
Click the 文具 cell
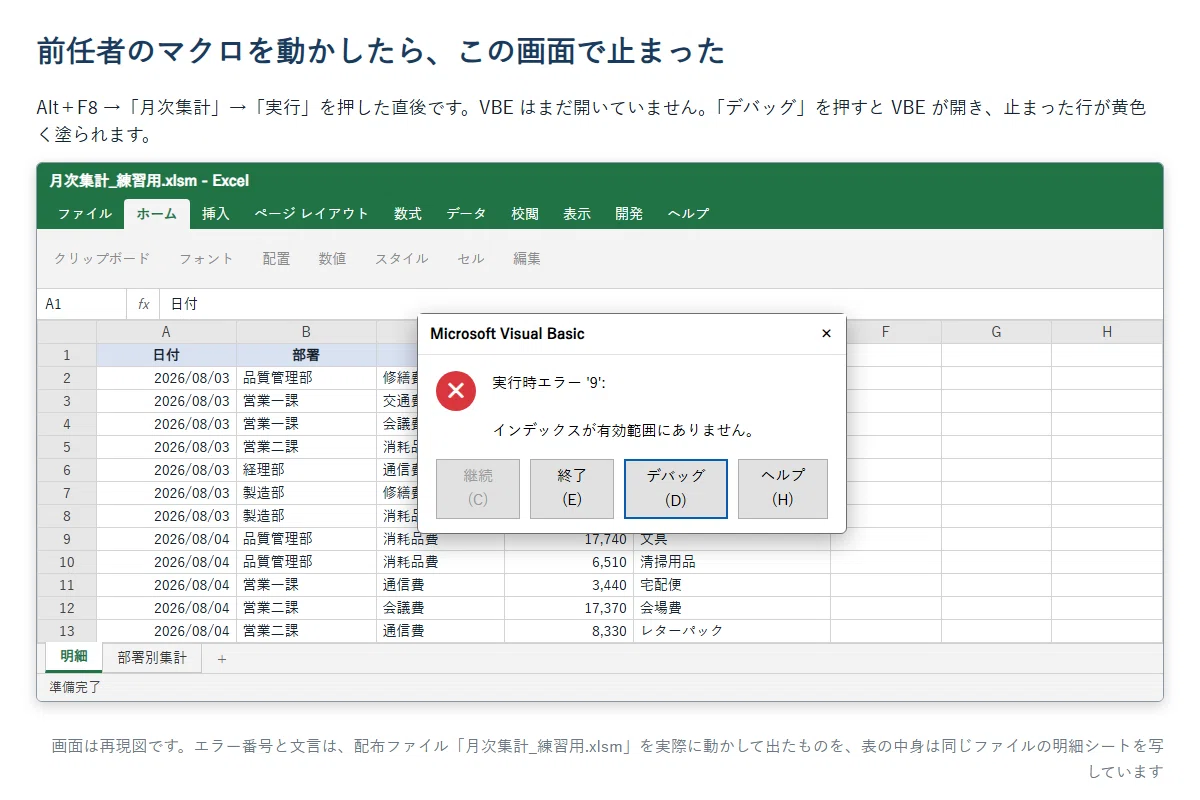click(732, 539)
